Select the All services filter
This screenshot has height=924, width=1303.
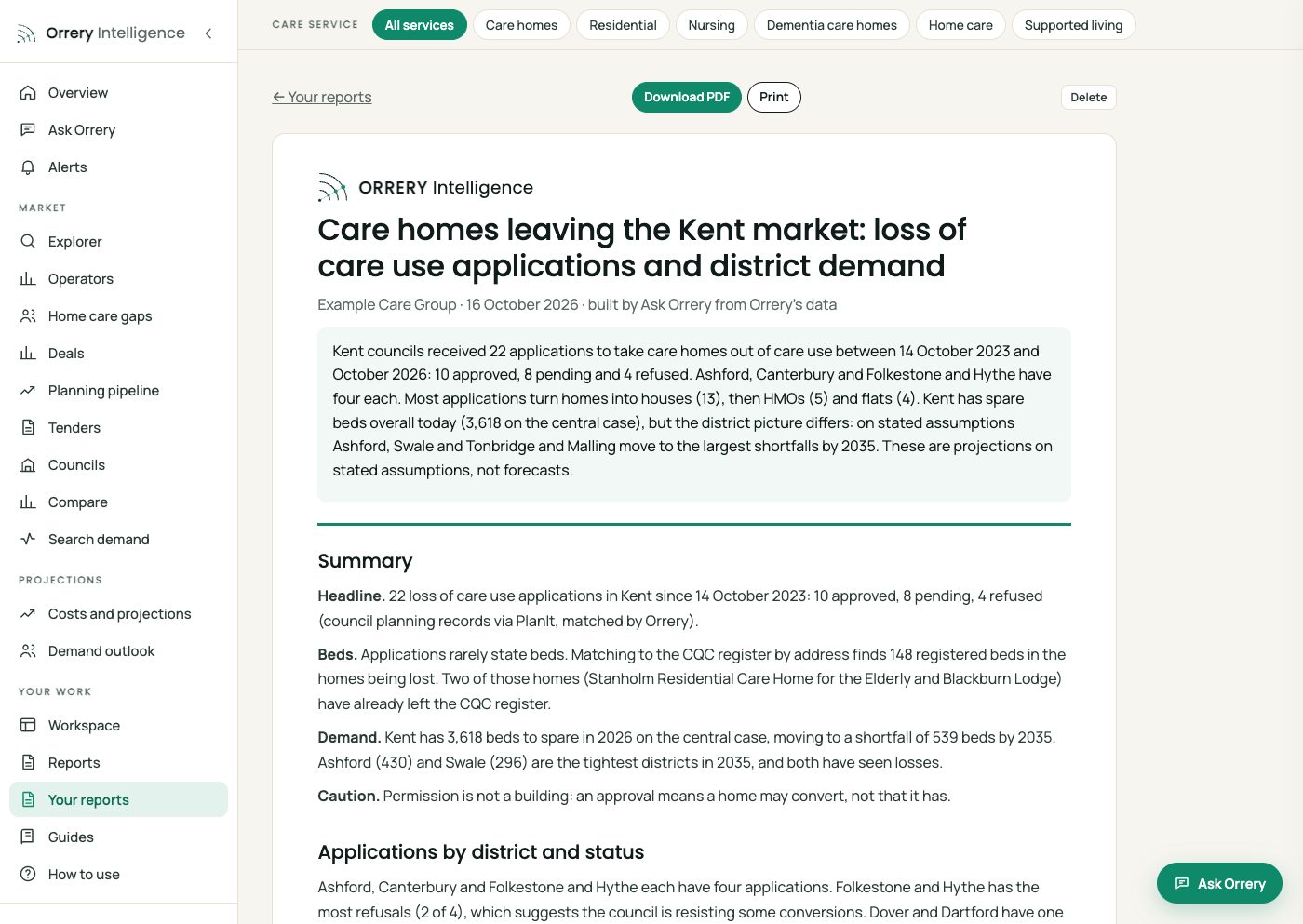coord(420,25)
